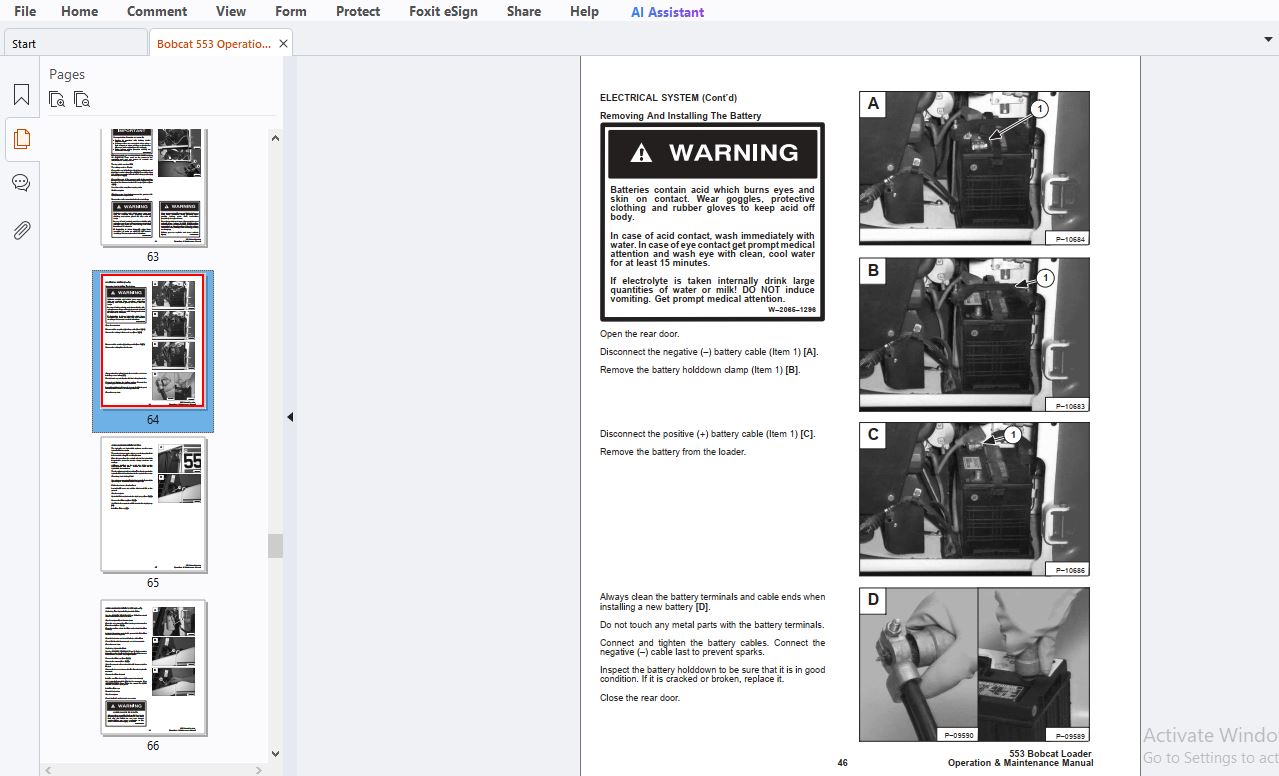Open the Attachments paperclip icon
The width and height of the screenshot is (1279, 776).
click(x=21, y=230)
